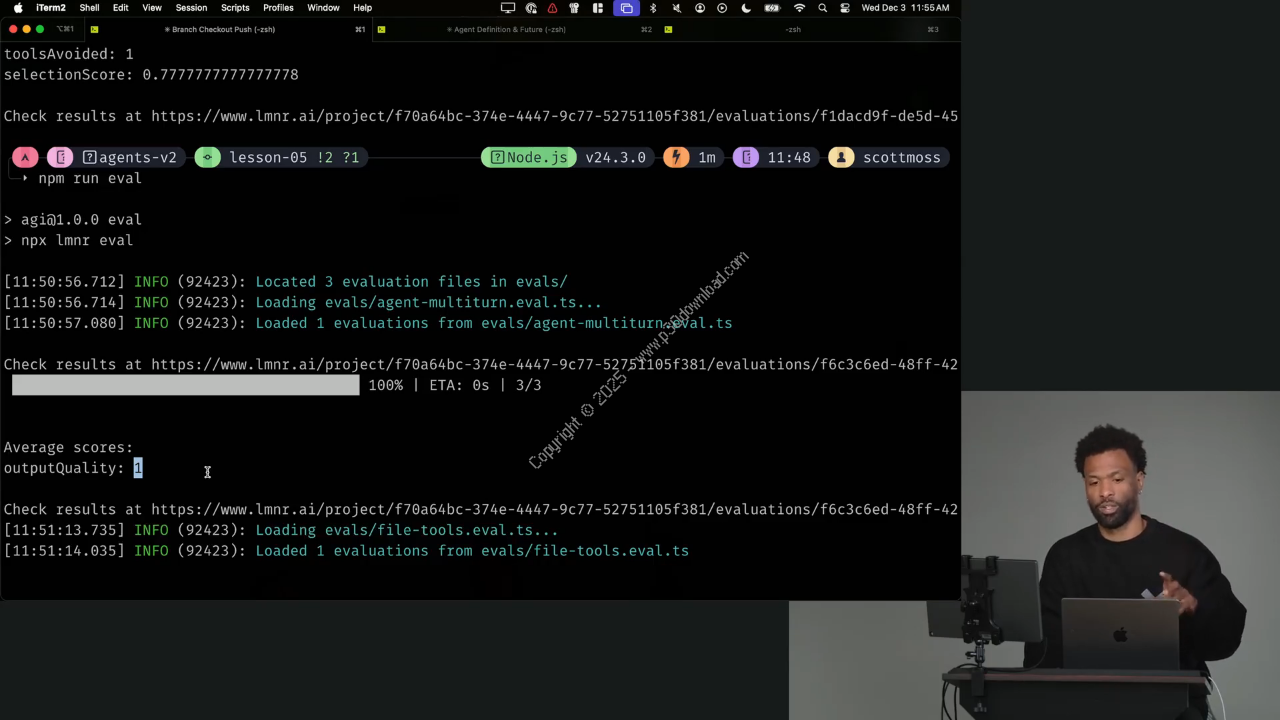Click the Wi-Fi status icon

tap(799, 8)
